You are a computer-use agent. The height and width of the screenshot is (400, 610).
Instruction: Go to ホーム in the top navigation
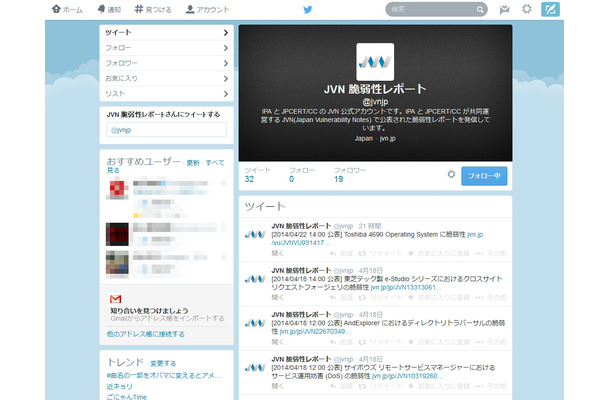click(x=66, y=9)
